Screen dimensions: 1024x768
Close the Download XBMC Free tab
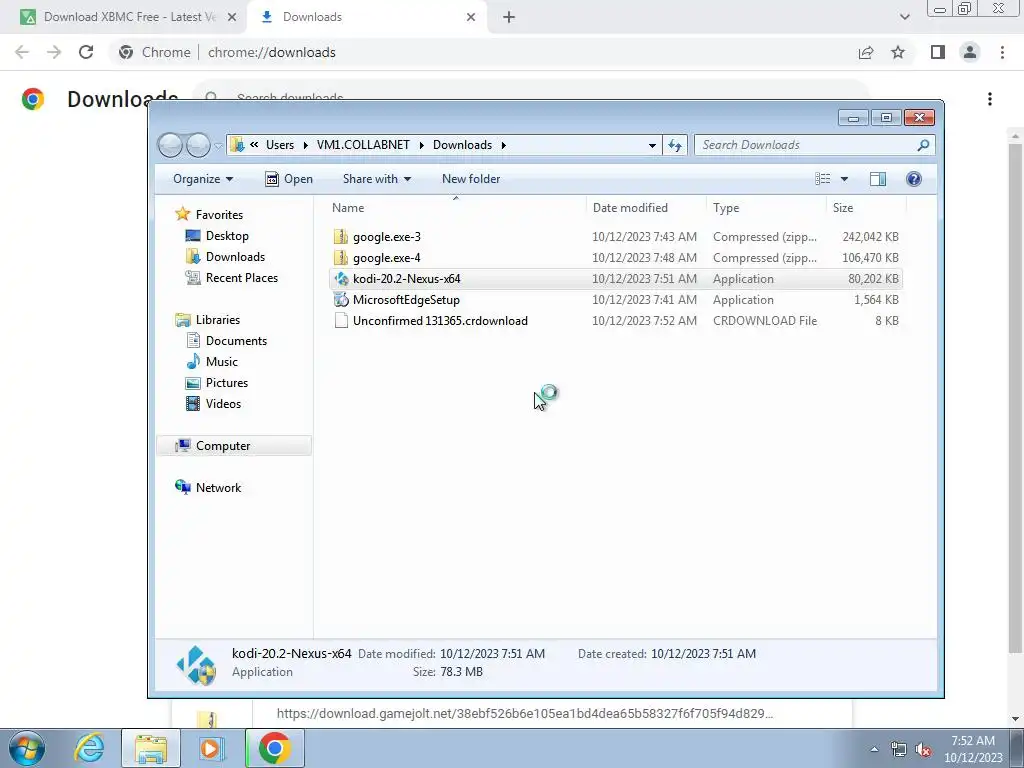[x=232, y=18]
